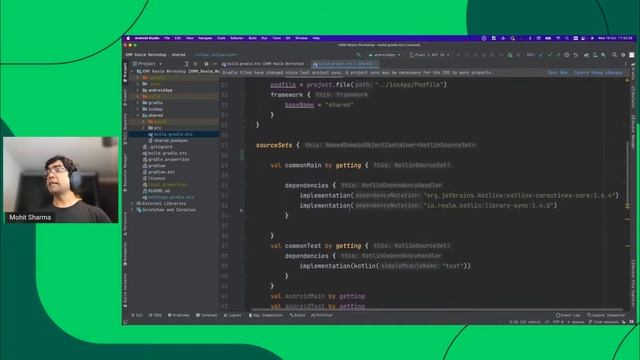Click the editor horizontal scrollbar
640x360 pixels.
[x=437, y=309]
